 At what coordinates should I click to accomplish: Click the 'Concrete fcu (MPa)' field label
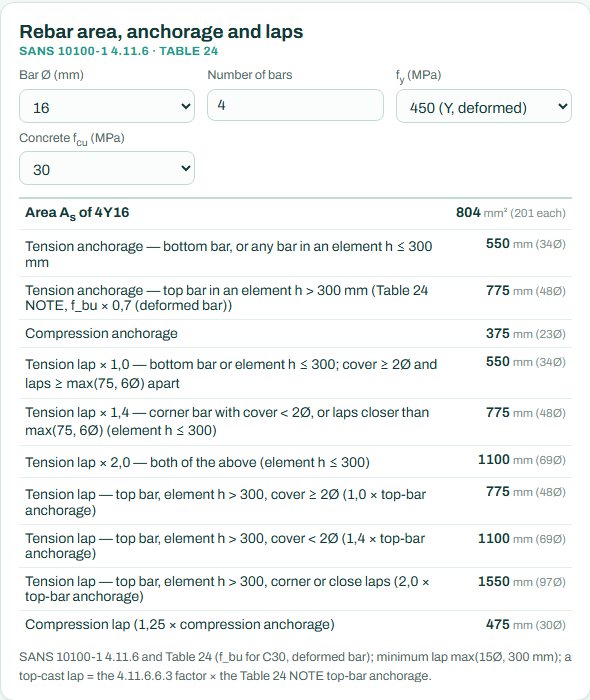(72, 138)
